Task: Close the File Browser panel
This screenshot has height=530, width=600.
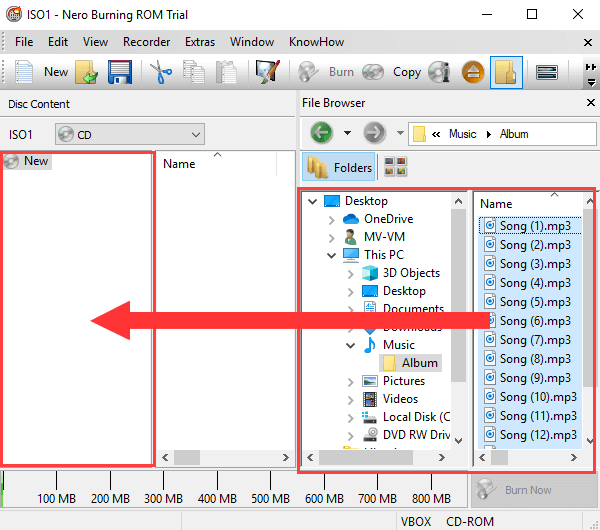Action: (590, 103)
